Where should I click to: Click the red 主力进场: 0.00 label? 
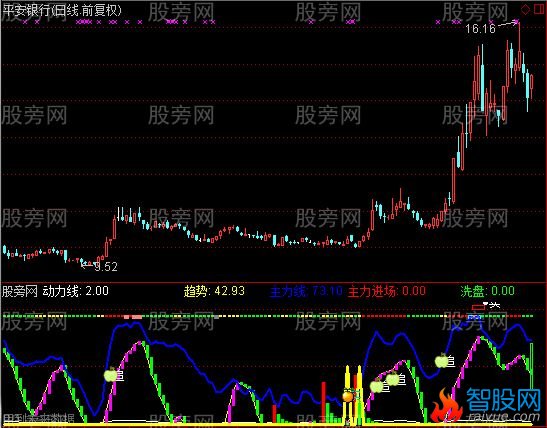(x=387, y=291)
